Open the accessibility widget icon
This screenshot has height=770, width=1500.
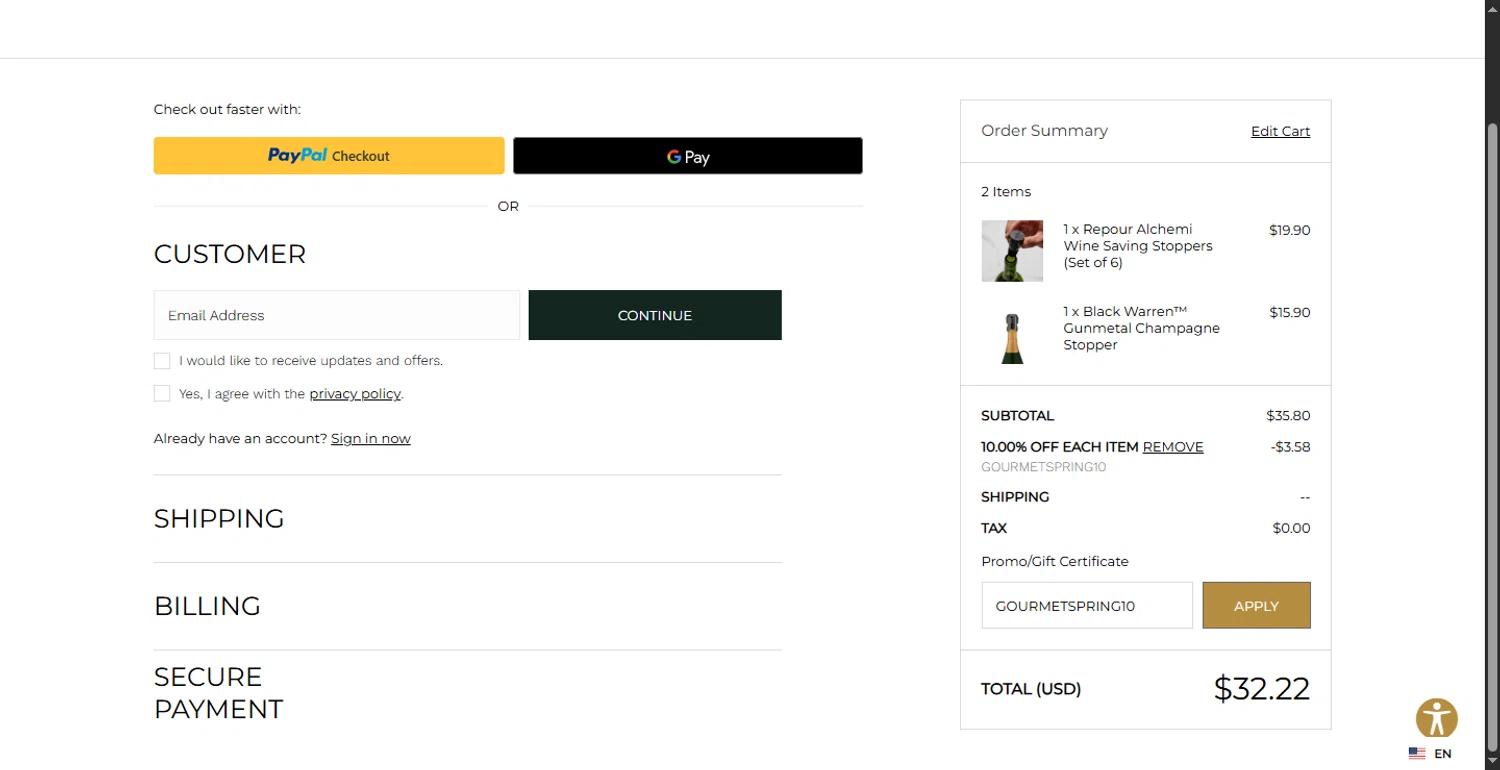click(1436, 719)
